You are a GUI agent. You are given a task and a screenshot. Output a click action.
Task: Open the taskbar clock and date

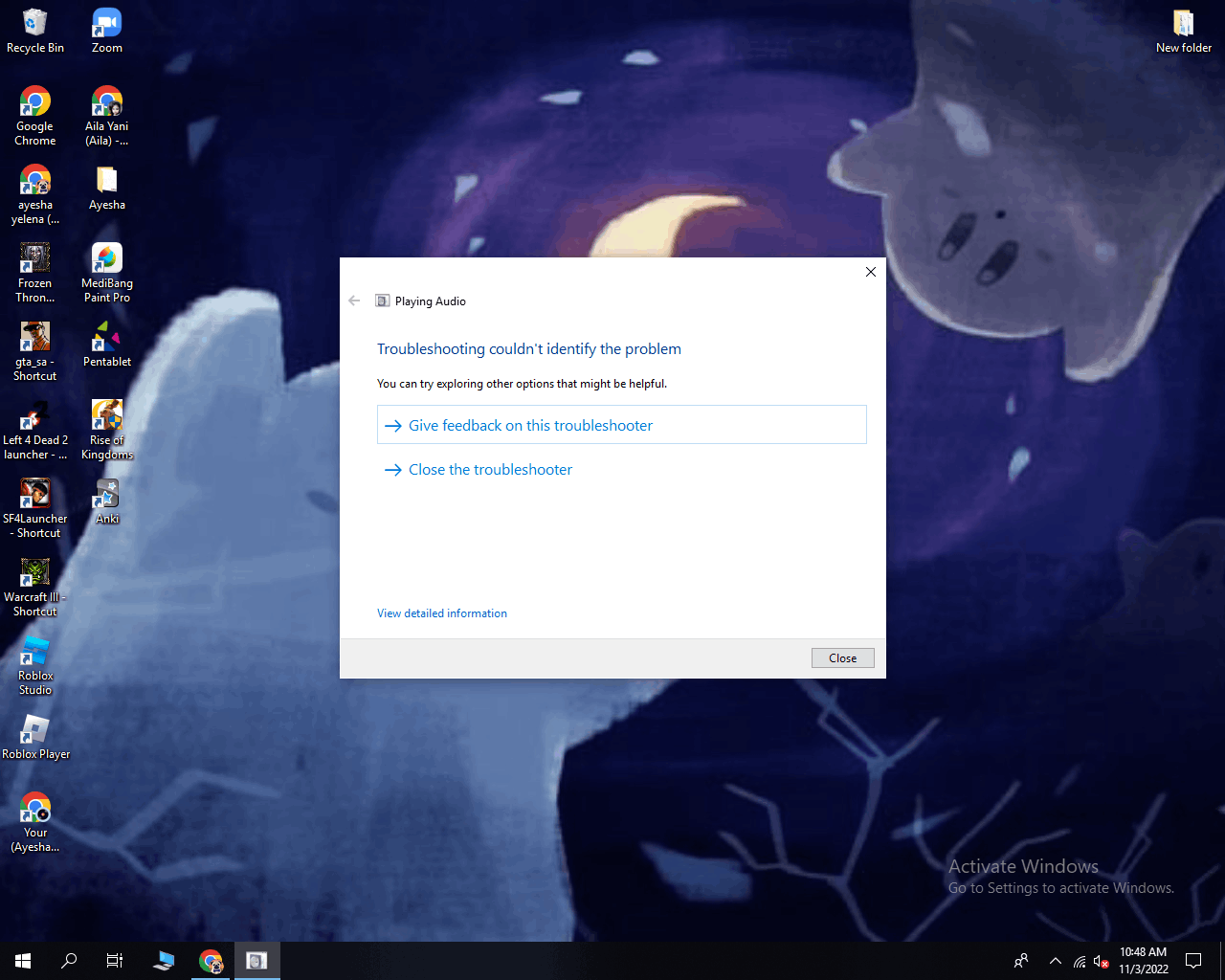1144,961
